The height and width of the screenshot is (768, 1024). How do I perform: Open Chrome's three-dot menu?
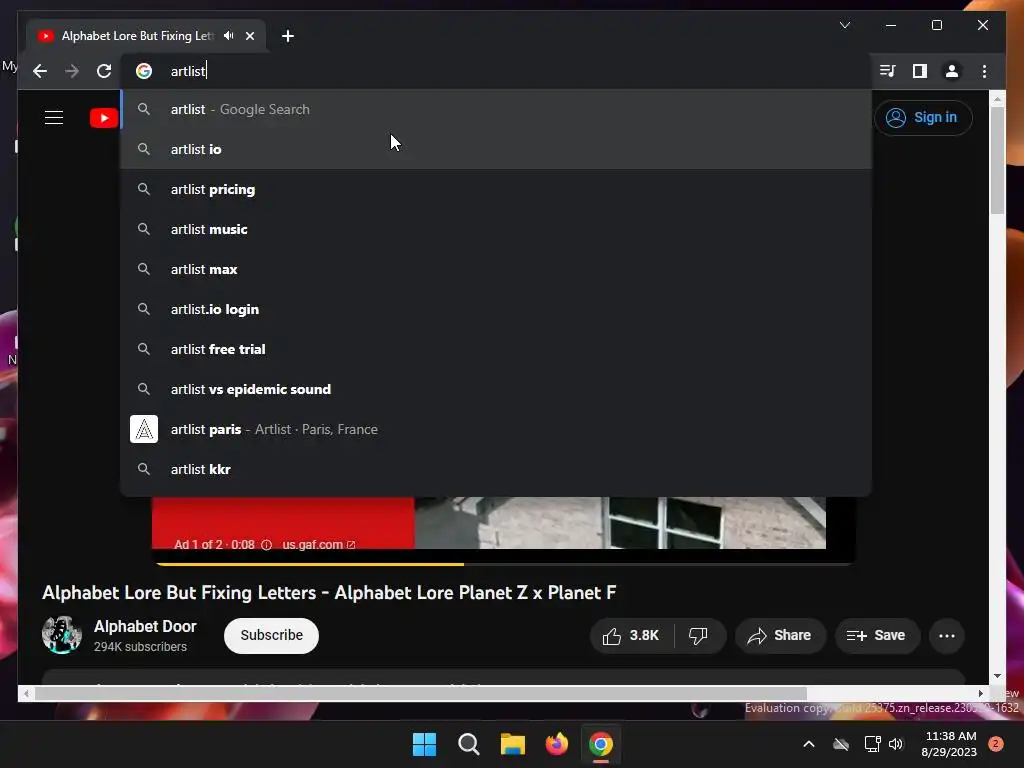[x=985, y=71]
